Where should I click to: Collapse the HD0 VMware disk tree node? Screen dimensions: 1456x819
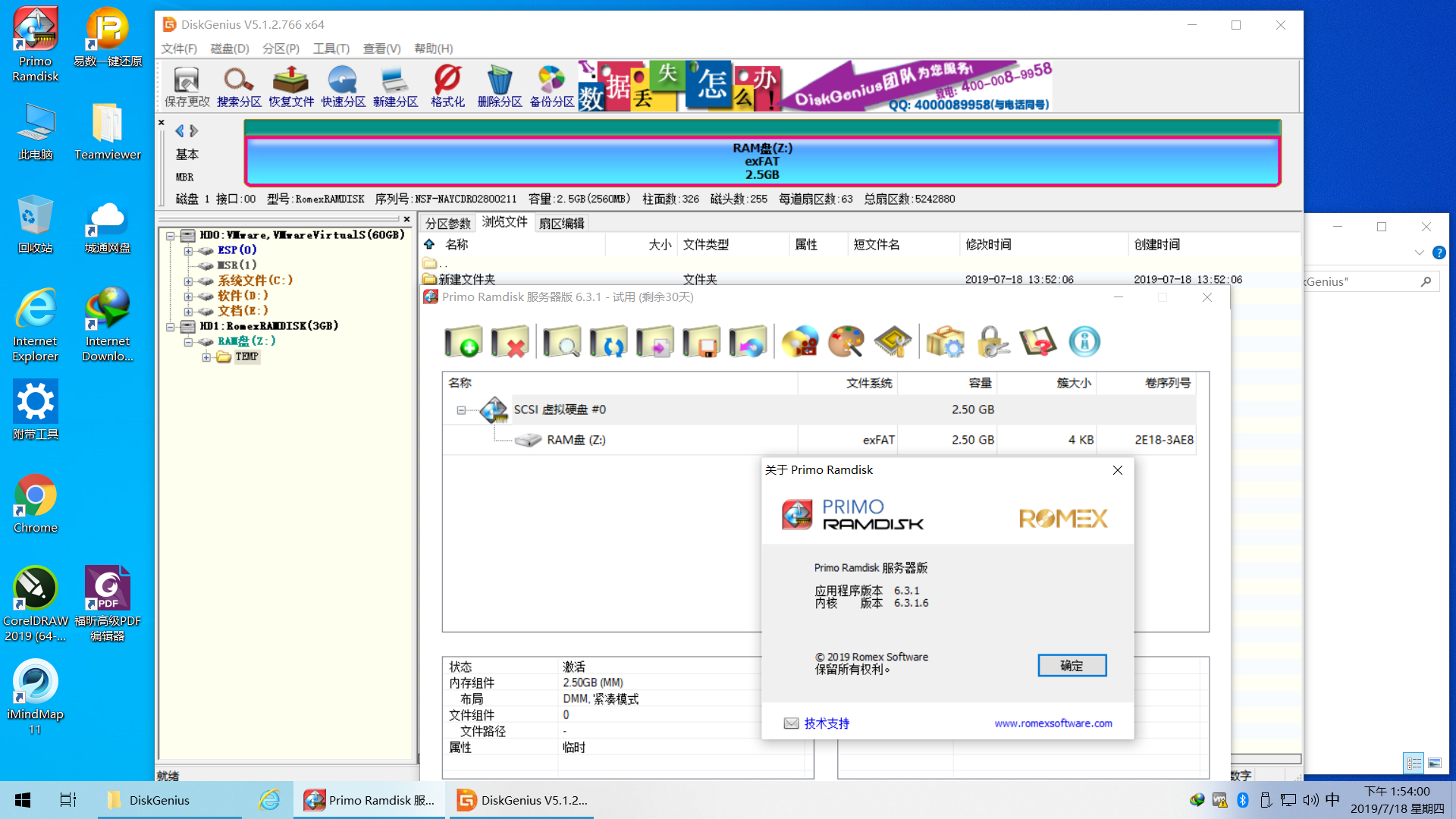coord(171,236)
